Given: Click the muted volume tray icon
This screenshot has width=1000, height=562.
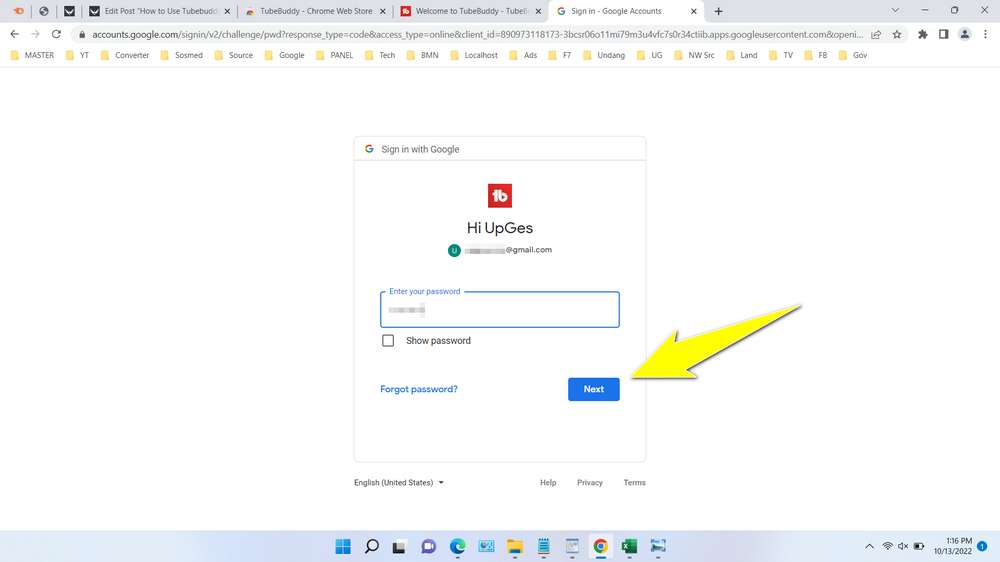Looking at the screenshot, I should 902,547.
